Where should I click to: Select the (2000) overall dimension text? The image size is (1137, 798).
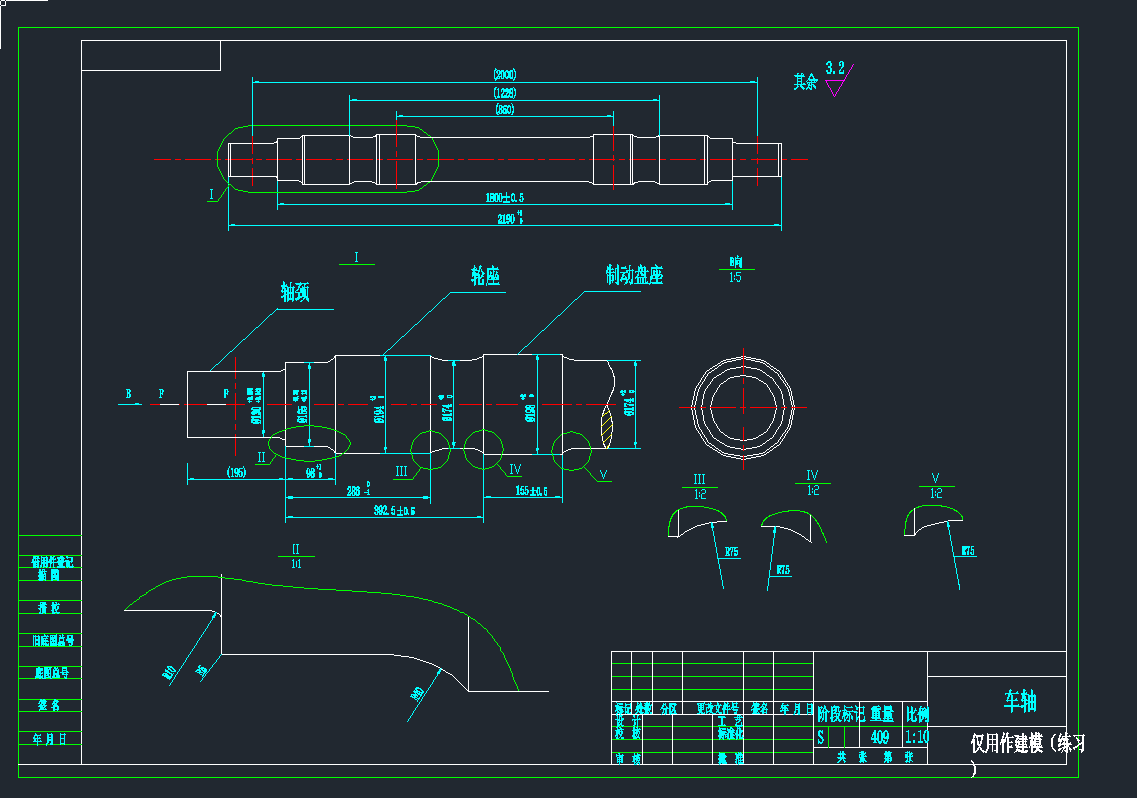[x=504, y=75]
